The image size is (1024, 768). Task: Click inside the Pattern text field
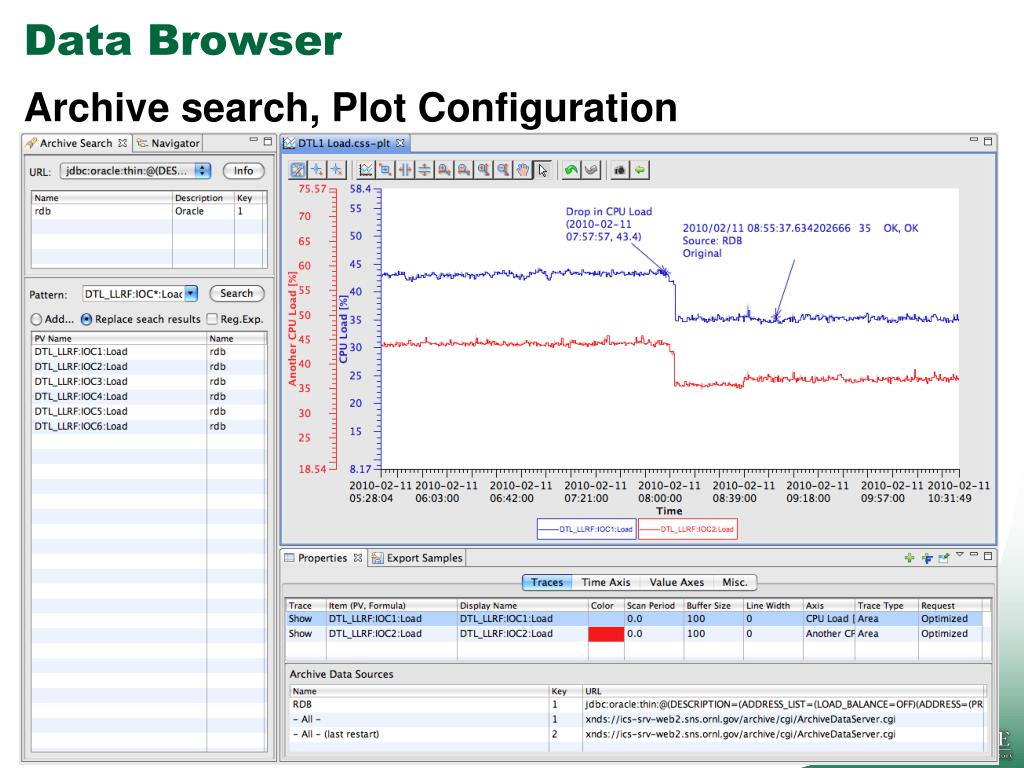click(133, 294)
